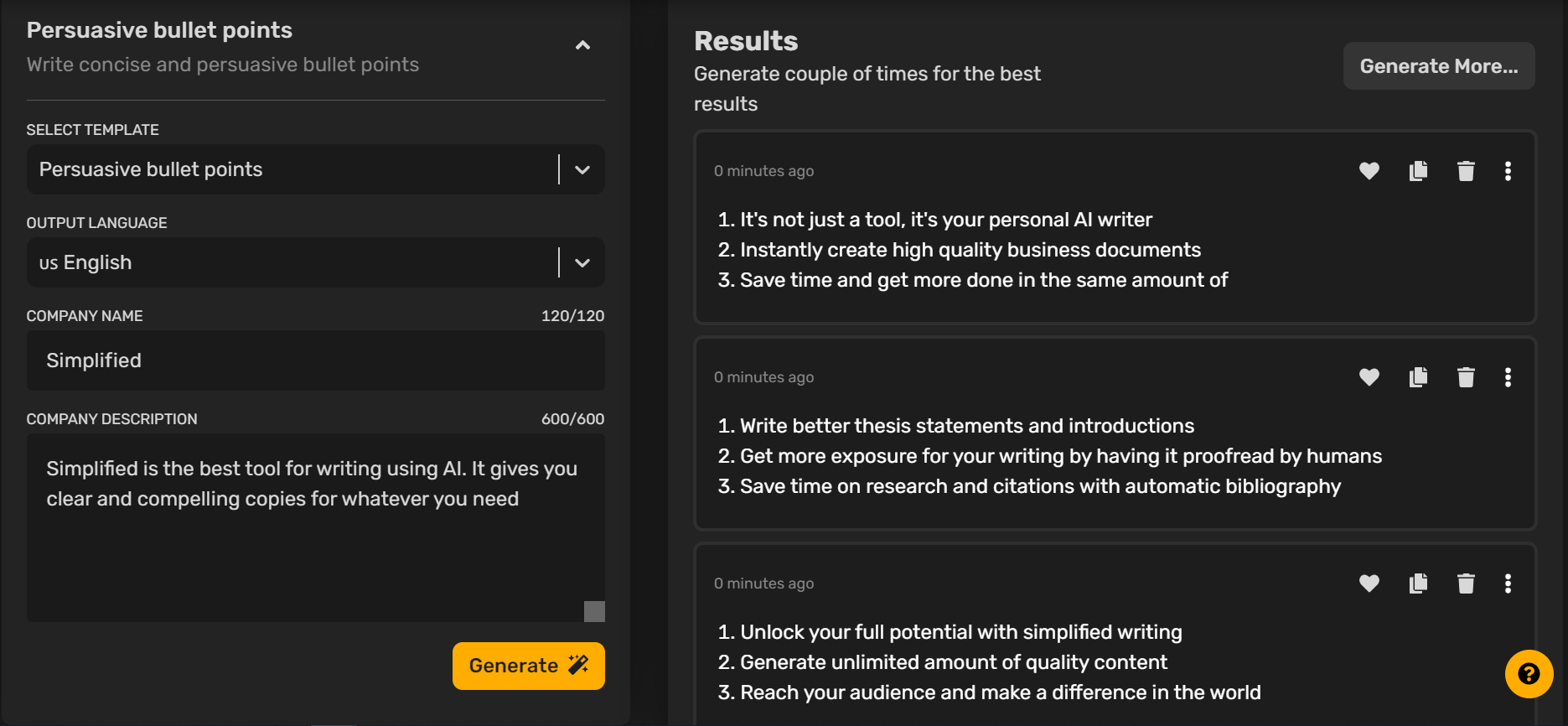Focus the Company Name field containing Simplified
This screenshot has width=1568, height=726.
(x=315, y=360)
